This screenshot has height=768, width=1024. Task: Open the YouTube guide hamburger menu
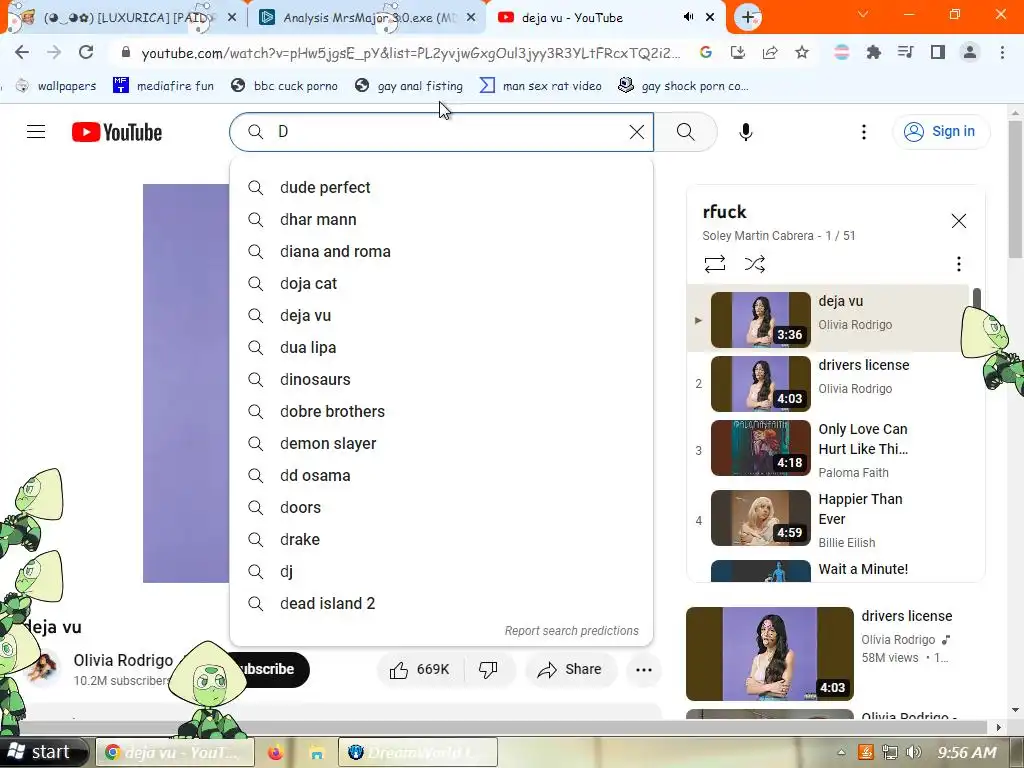(x=36, y=132)
